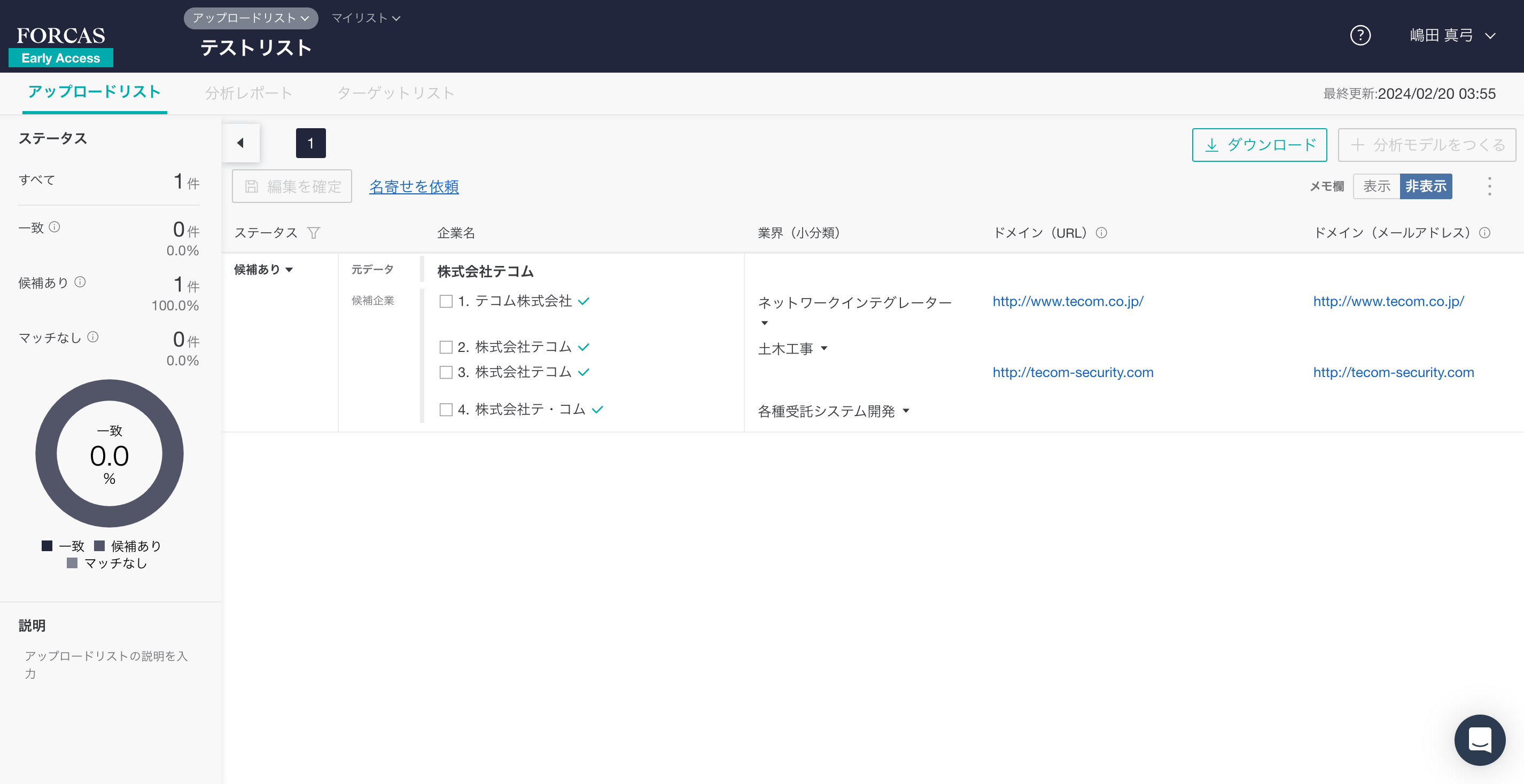Open the chat support bubble icon
1524x784 pixels.
(1479, 740)
